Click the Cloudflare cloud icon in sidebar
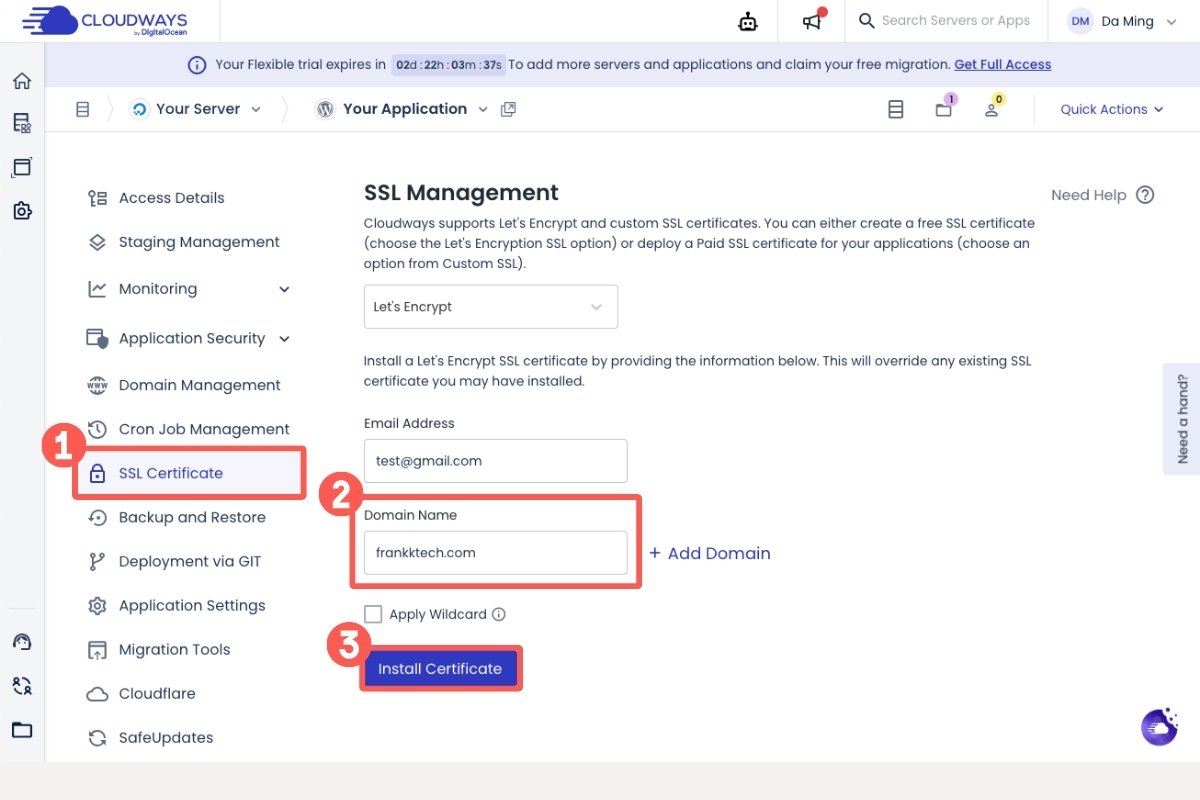The image size is (1200, 800). coord(97,694)
